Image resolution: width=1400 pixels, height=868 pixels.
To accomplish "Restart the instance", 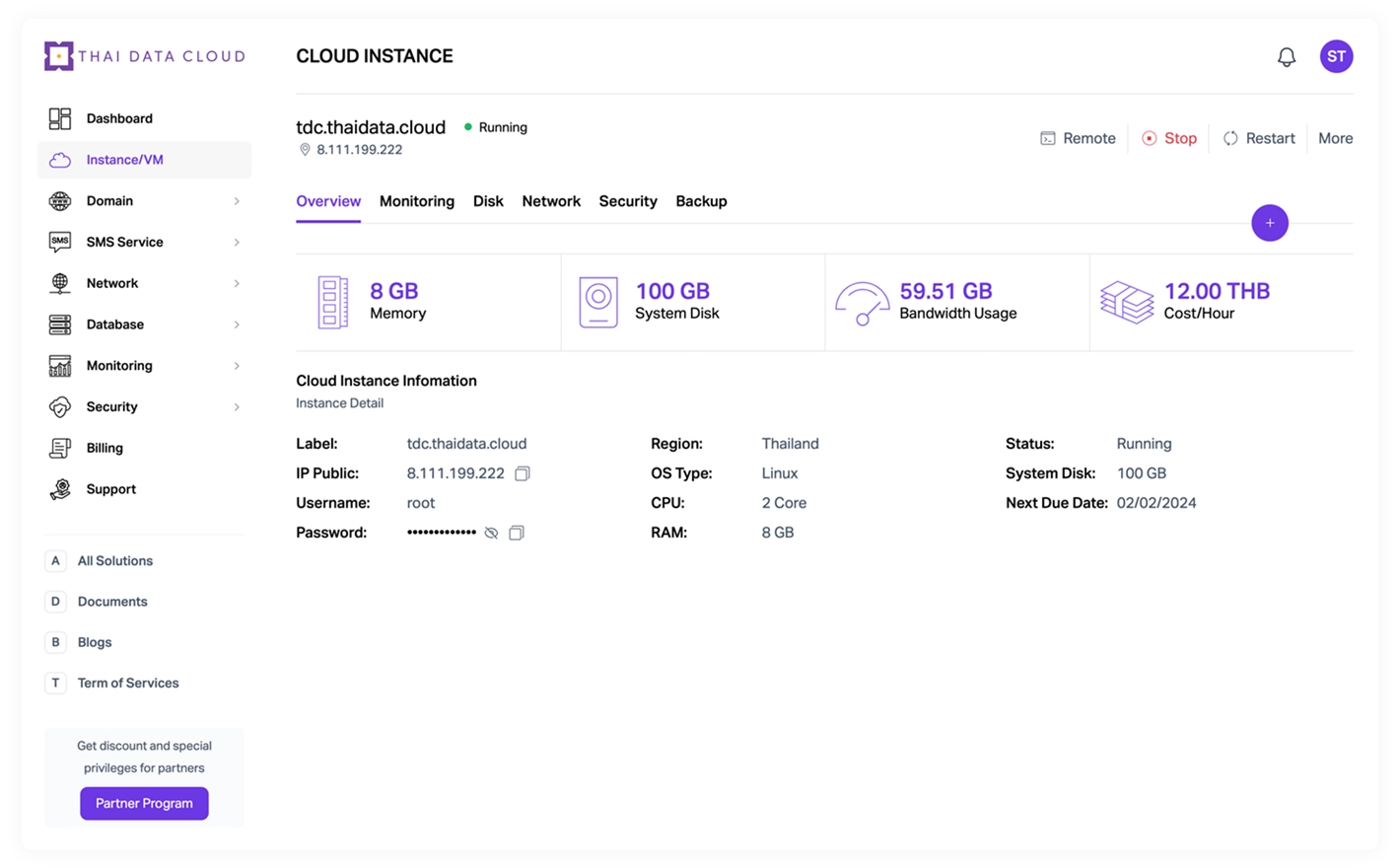I will (1259, 139).
